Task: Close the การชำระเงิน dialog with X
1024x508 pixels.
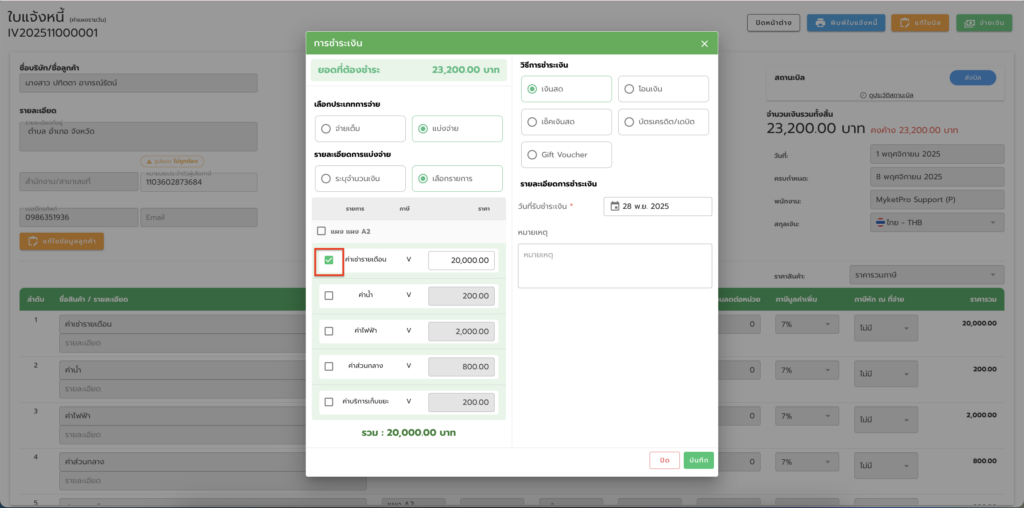Action: pos(704,44)
